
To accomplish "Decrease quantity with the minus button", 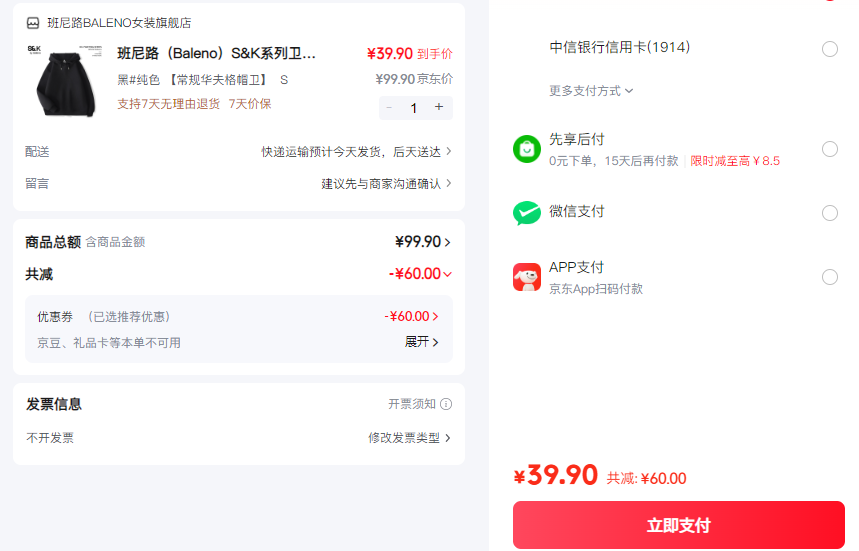I will (x=389, y=107).
